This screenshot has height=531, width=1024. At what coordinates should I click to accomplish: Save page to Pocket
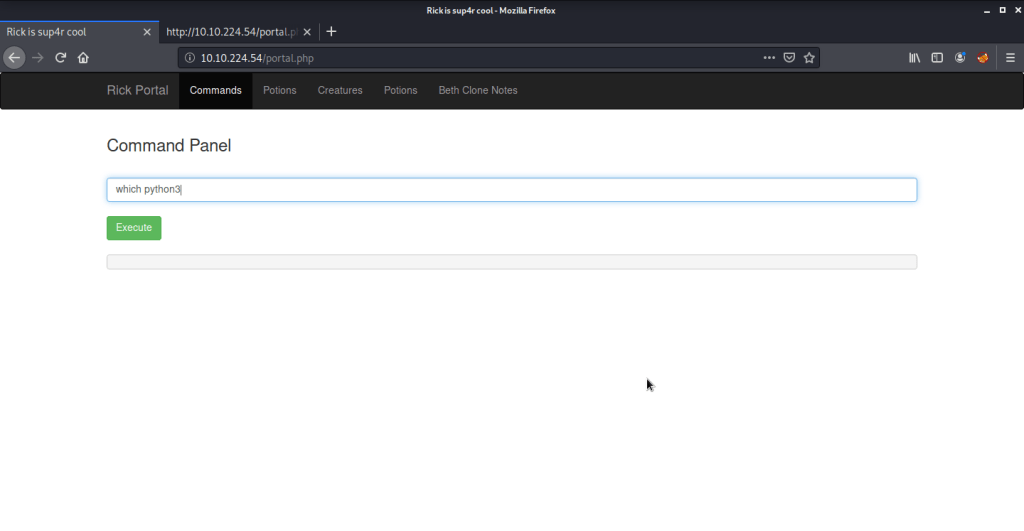[x=789, y=58]
